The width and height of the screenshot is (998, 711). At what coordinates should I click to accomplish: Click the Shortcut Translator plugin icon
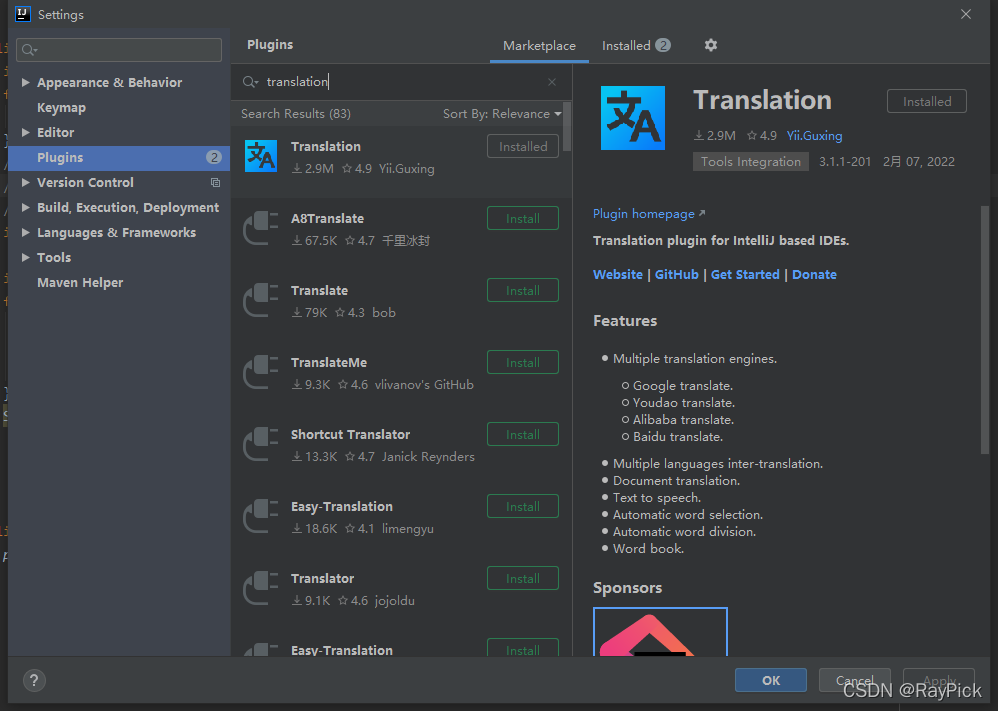261,444
